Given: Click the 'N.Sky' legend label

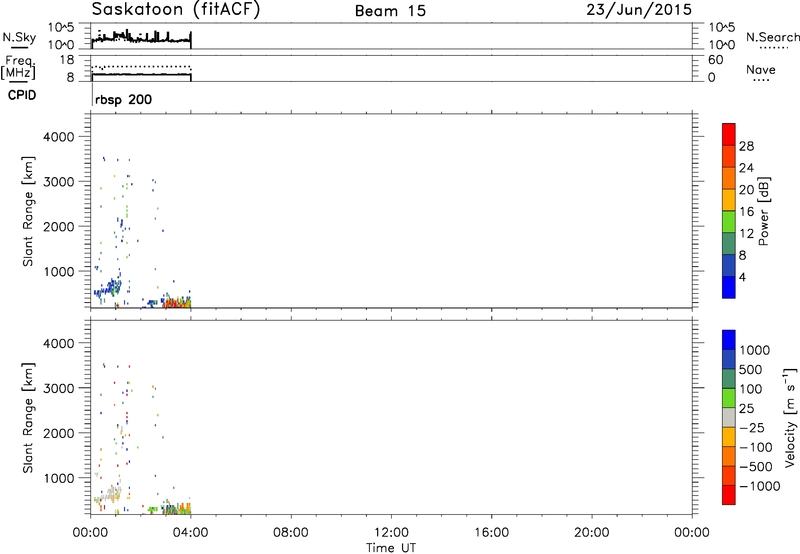Looking at the screenshot, I should click(x=19, y=37).
